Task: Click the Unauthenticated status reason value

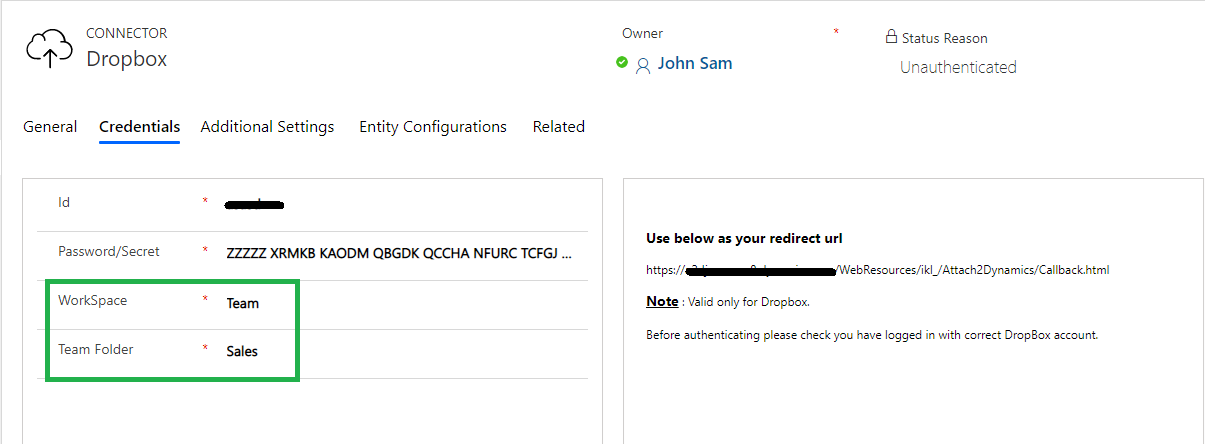Action: [958, 67]
